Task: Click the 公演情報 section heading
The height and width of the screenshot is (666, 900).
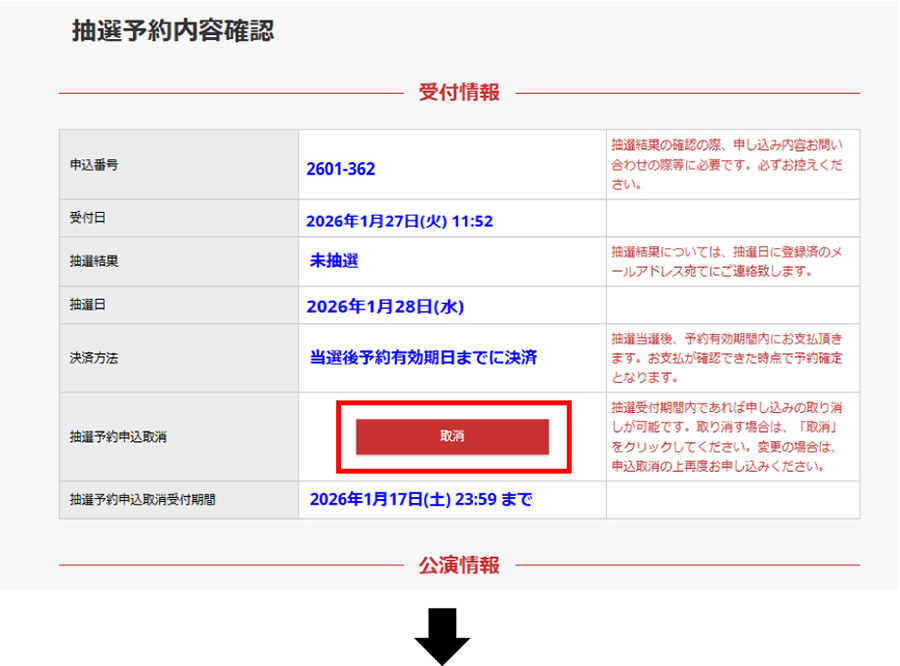Action: (459, 565)
